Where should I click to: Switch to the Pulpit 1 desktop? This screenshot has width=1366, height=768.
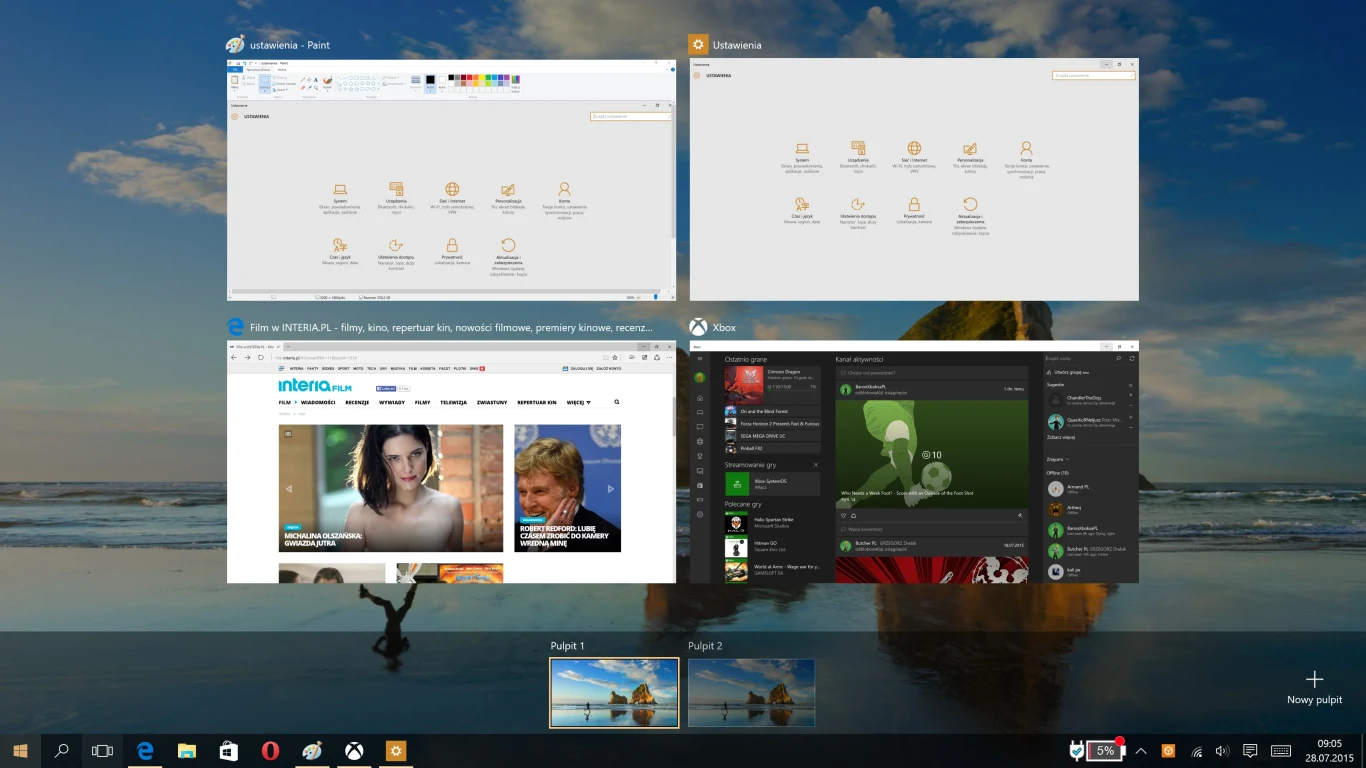pos(614,692)
